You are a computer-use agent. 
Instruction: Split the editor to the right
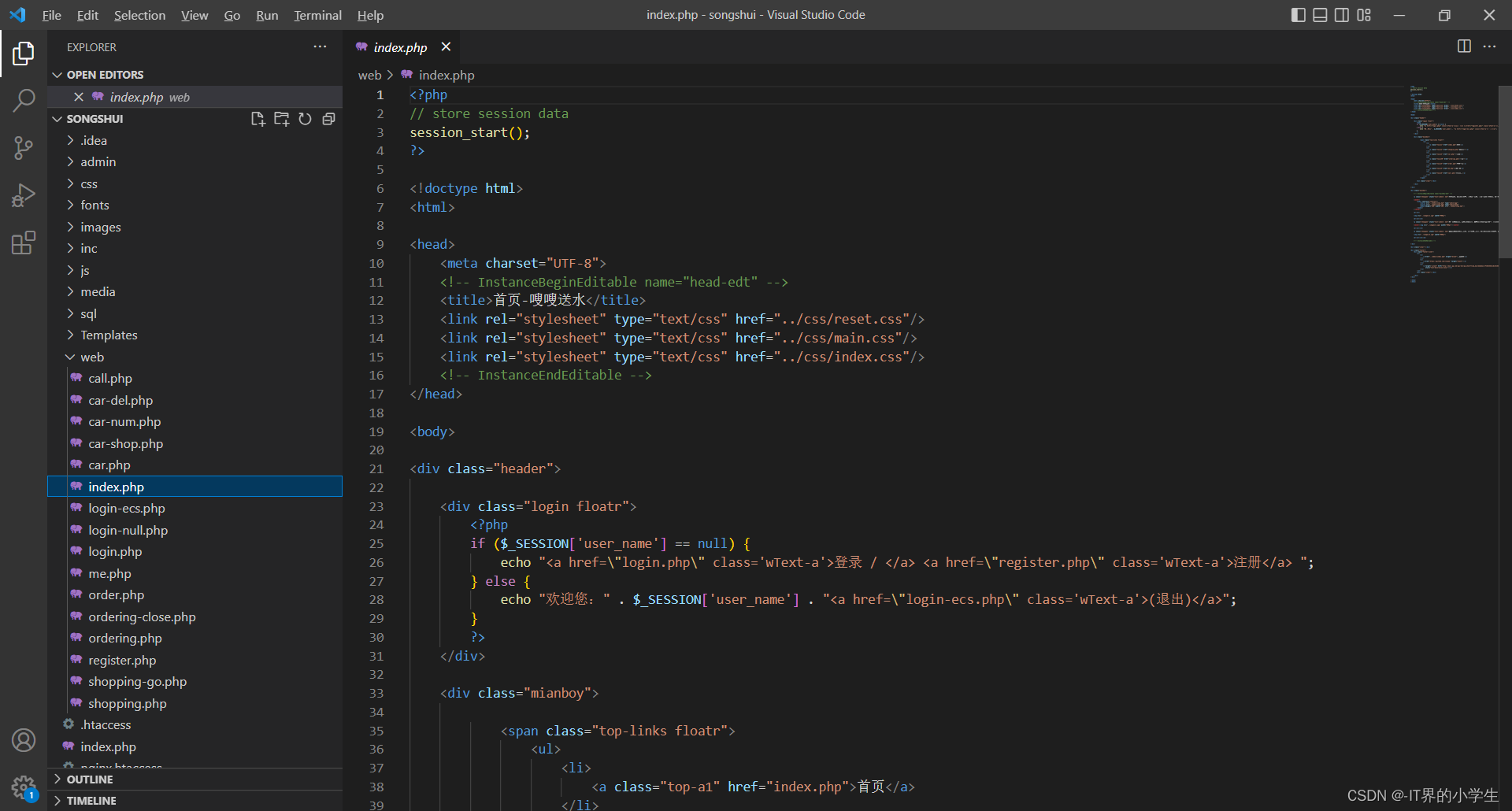[1464, 46]
